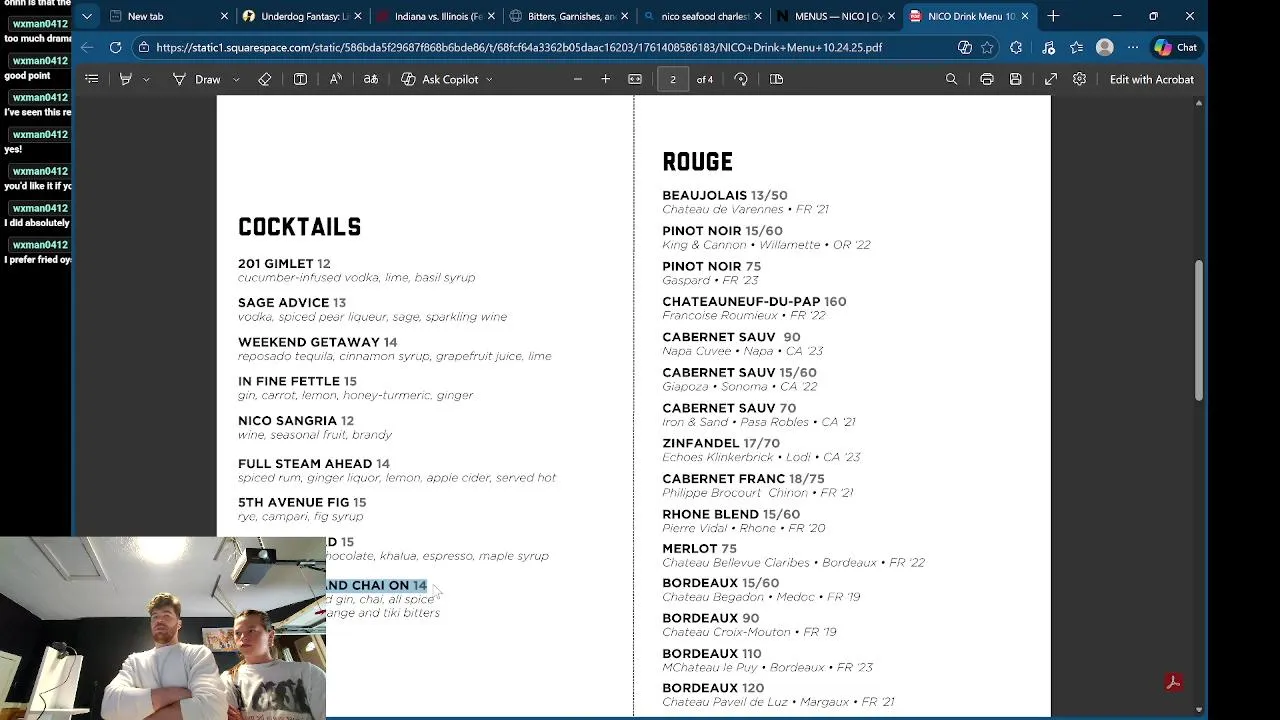Click the Acrobat floating icon
The height and width of the screenshot is (720, 1280).
tap(1174, 682)
